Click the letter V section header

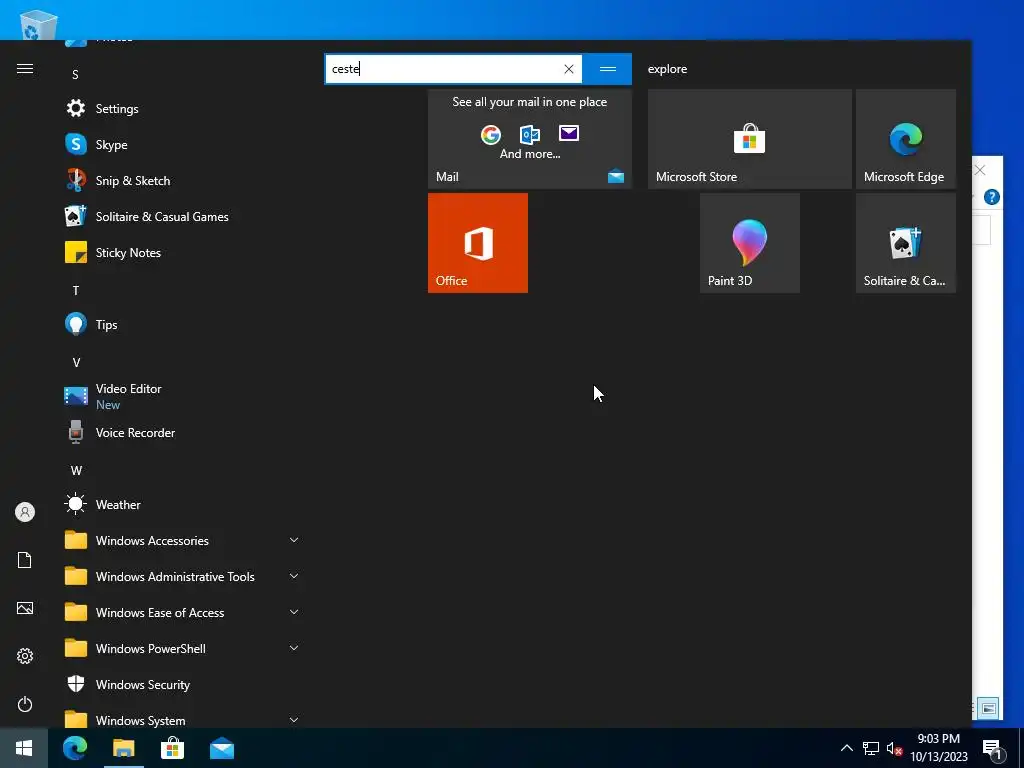[x=76, y=362]
